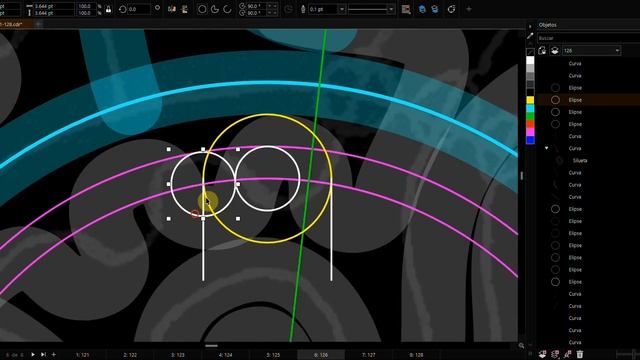Switch to page tab 4: 124
This screenshot has height=360, width=640.
[226, 355]
